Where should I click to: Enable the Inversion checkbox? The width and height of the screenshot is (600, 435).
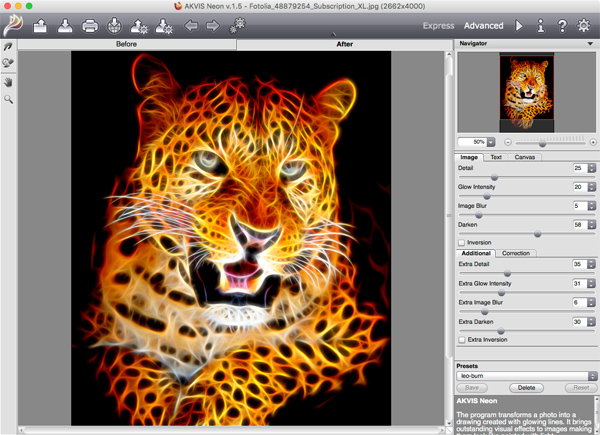tap(461, 243)
